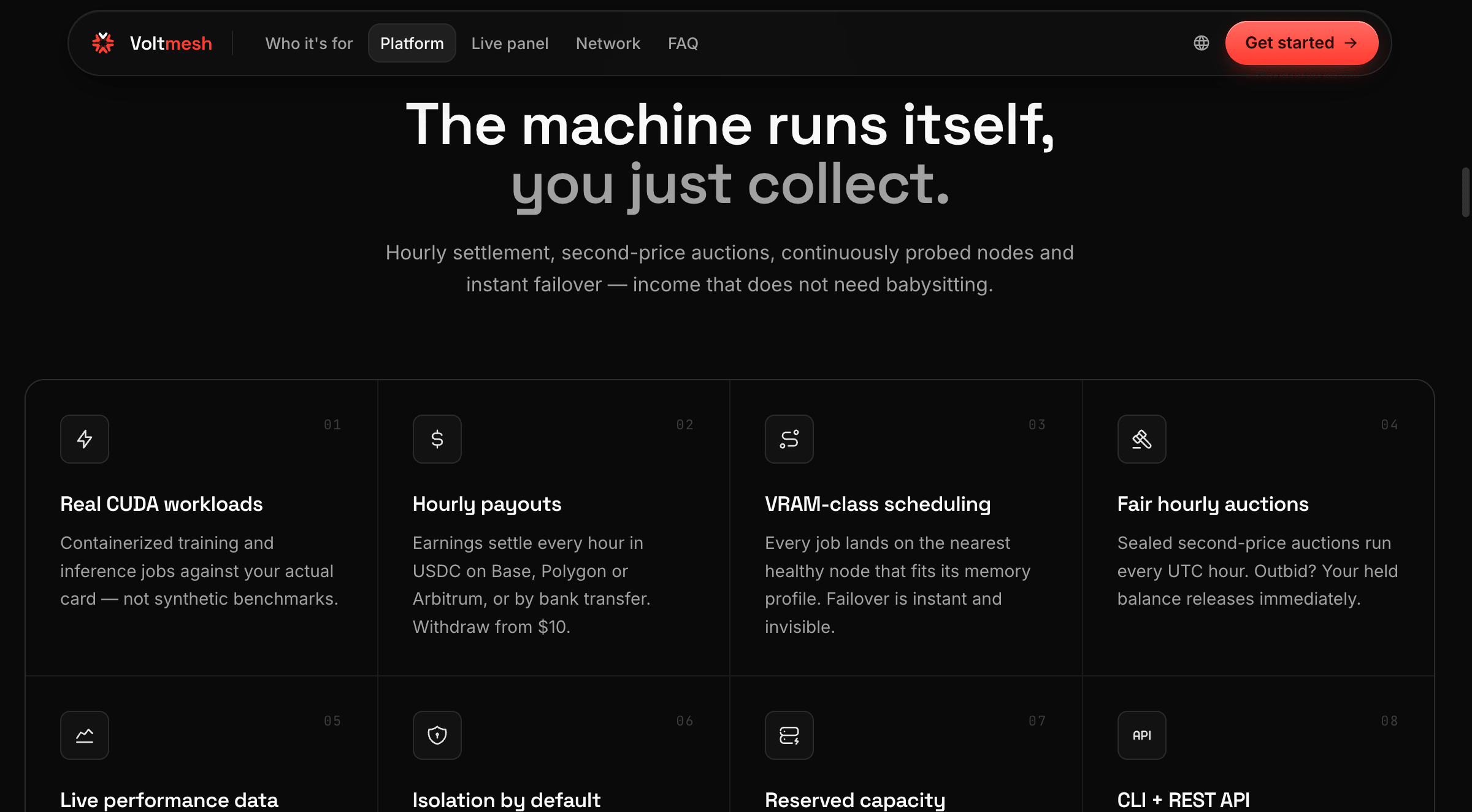Viewport: 1472px width, 812px height.
Task: Click the Fair hourly auctions heading
Action: point(1213,504)
